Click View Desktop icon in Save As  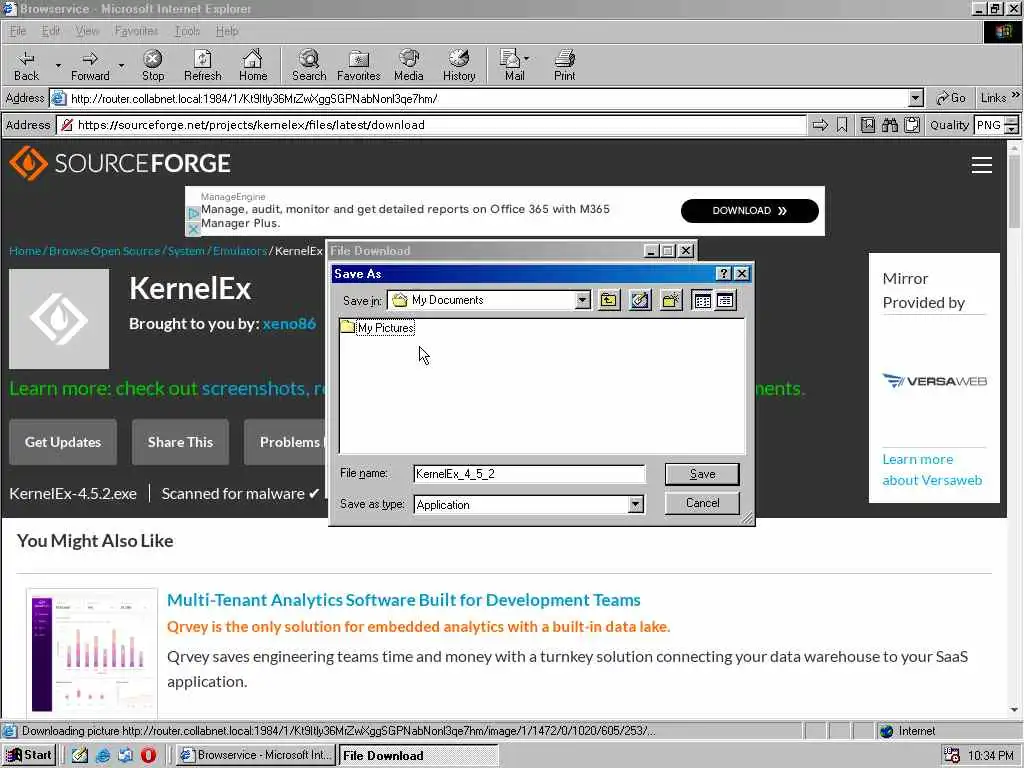coord(640,300)
